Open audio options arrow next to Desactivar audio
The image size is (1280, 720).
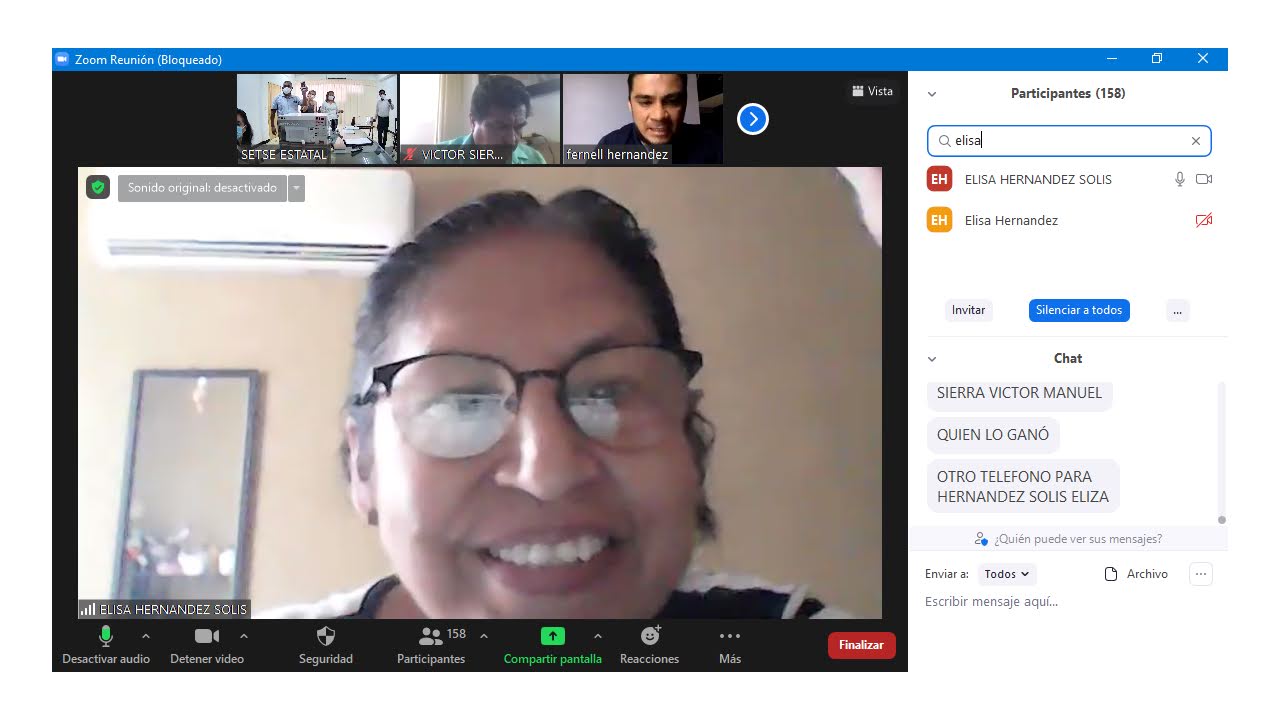tap(146, 636)
